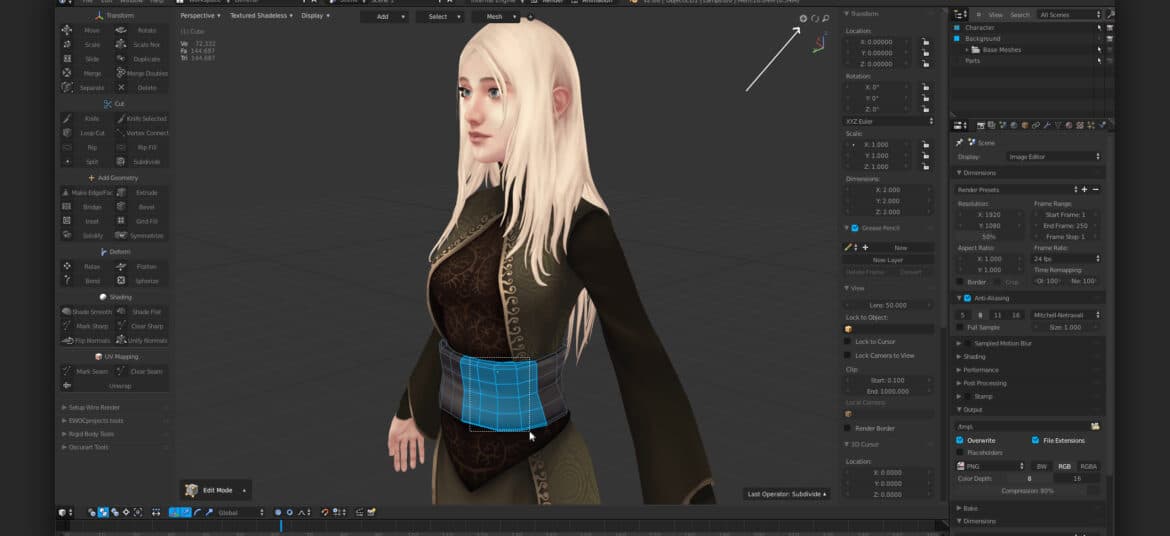
Task: Click the Subdivide tool icon
Action: point(121,161)
